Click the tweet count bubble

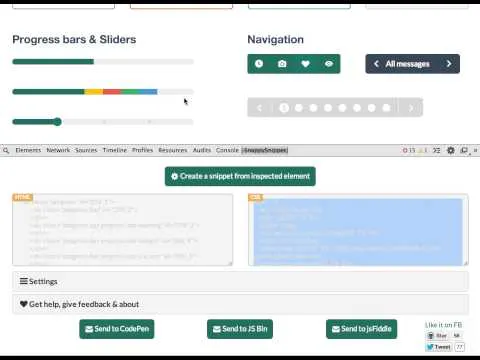[x=460, y=347]
